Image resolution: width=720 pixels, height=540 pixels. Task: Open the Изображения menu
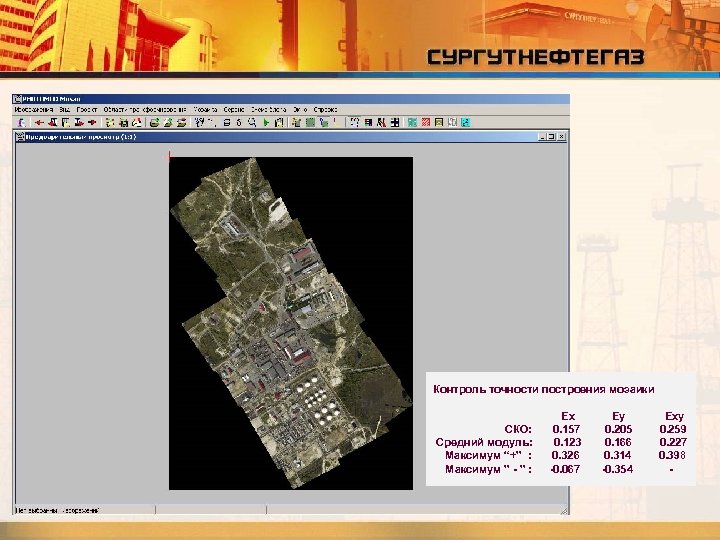(x=34, y=110)
